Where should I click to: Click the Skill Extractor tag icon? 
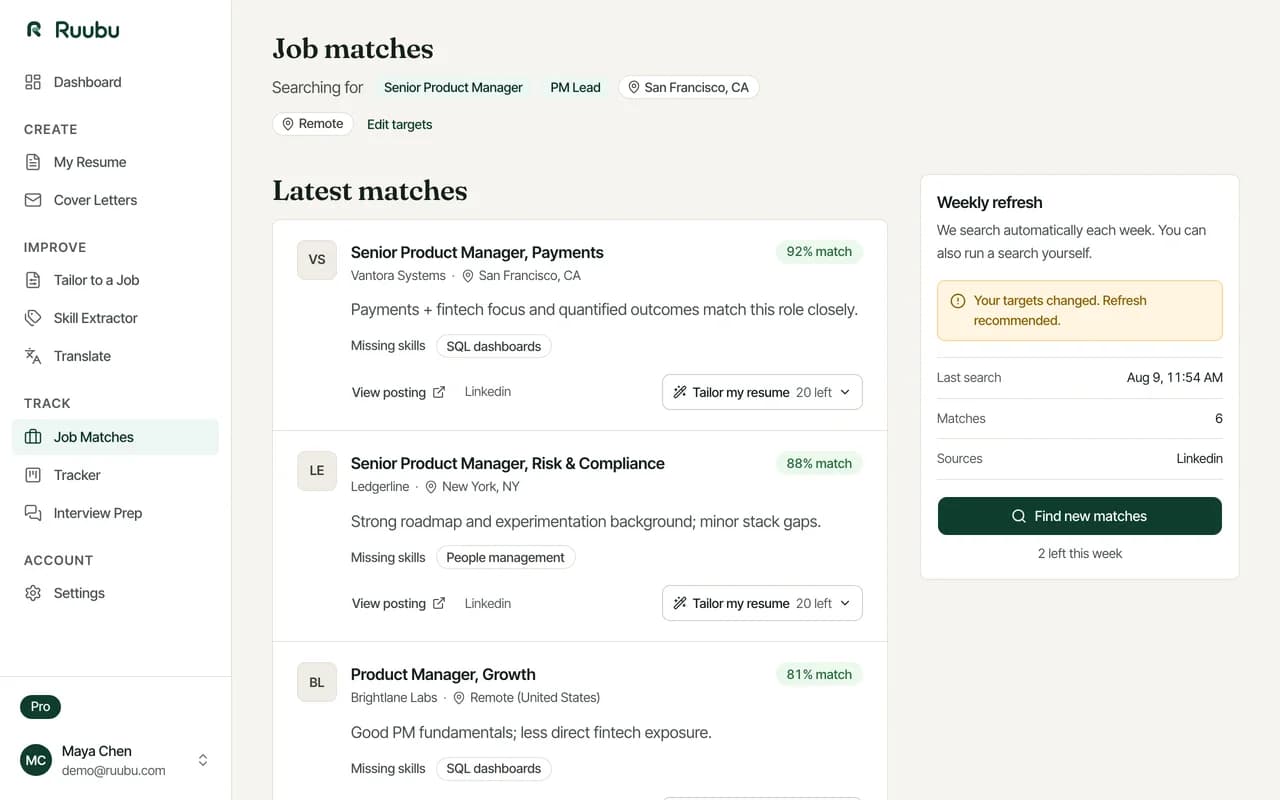33,318
